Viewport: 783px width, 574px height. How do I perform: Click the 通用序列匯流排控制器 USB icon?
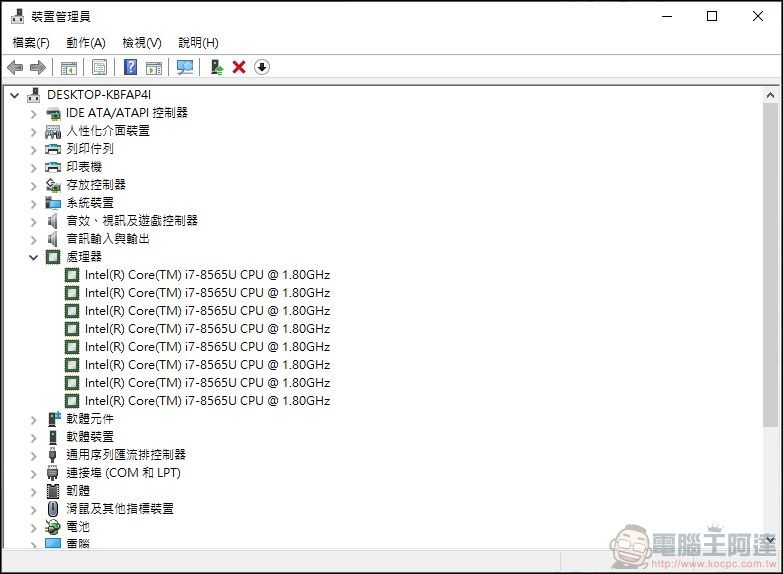(x=52, y=455)
